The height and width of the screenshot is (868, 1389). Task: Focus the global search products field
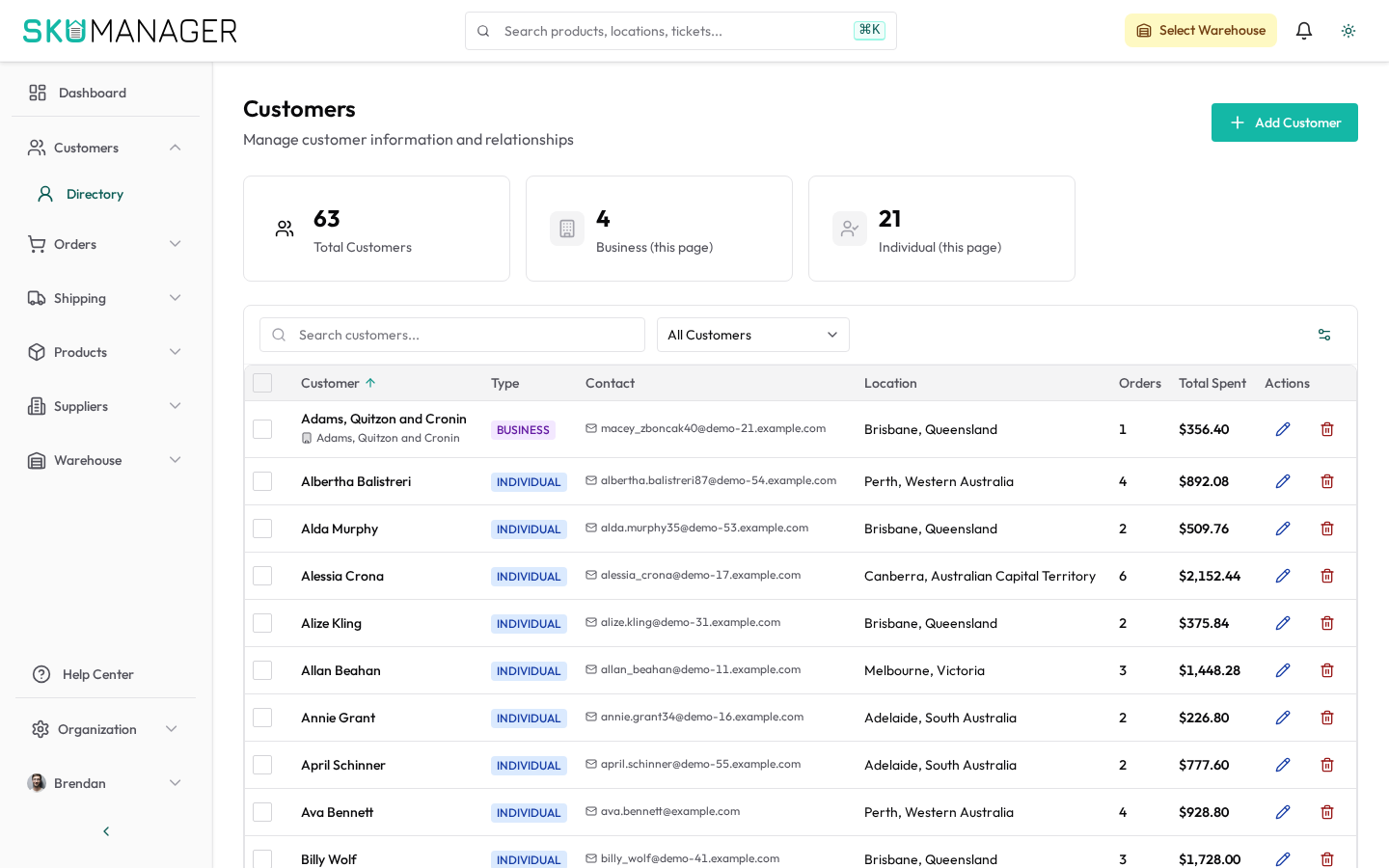pyautogui.click(x=681, y=31)
